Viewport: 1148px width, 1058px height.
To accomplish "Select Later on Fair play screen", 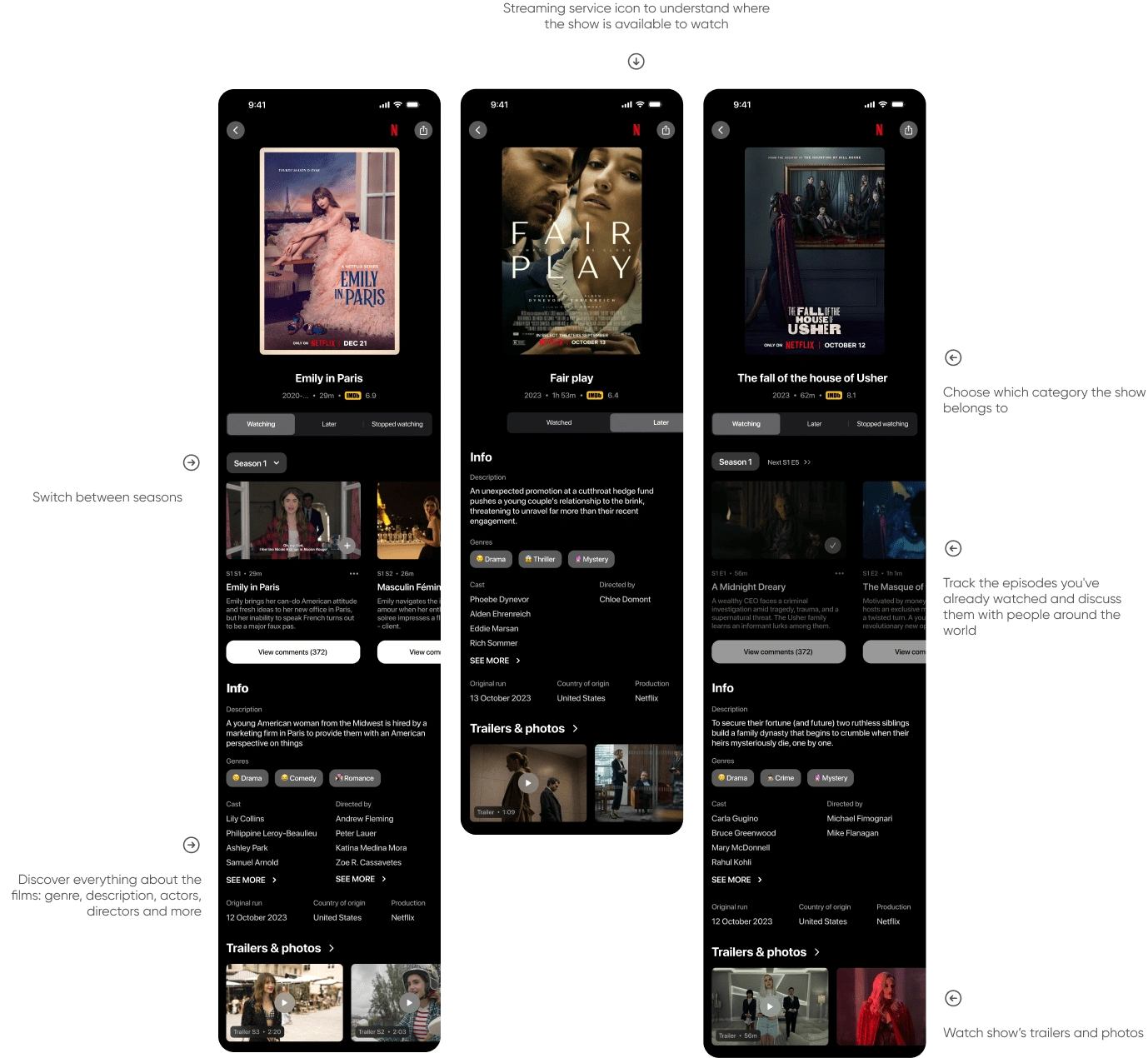I will pos(647,422).
